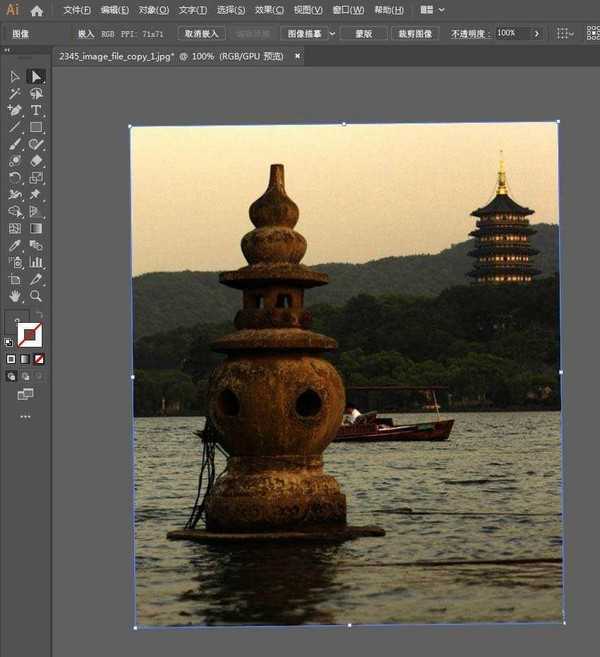Image resolution: width=600 pixels, height=657 pixels.
Task: Select the Zoom magnifier tool
Action: [36, 296]
